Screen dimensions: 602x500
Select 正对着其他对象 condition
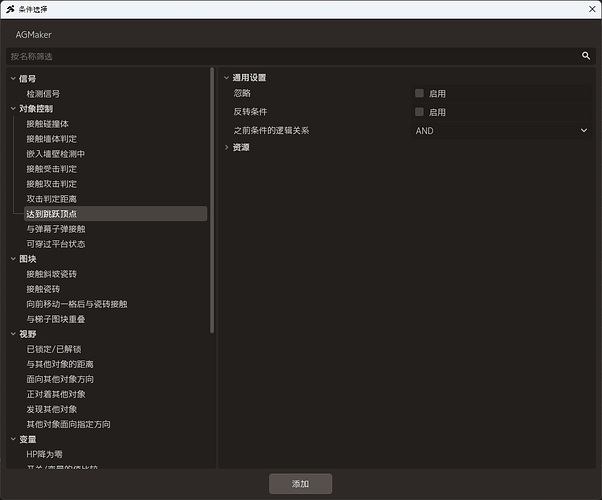[x=56, y=394]
